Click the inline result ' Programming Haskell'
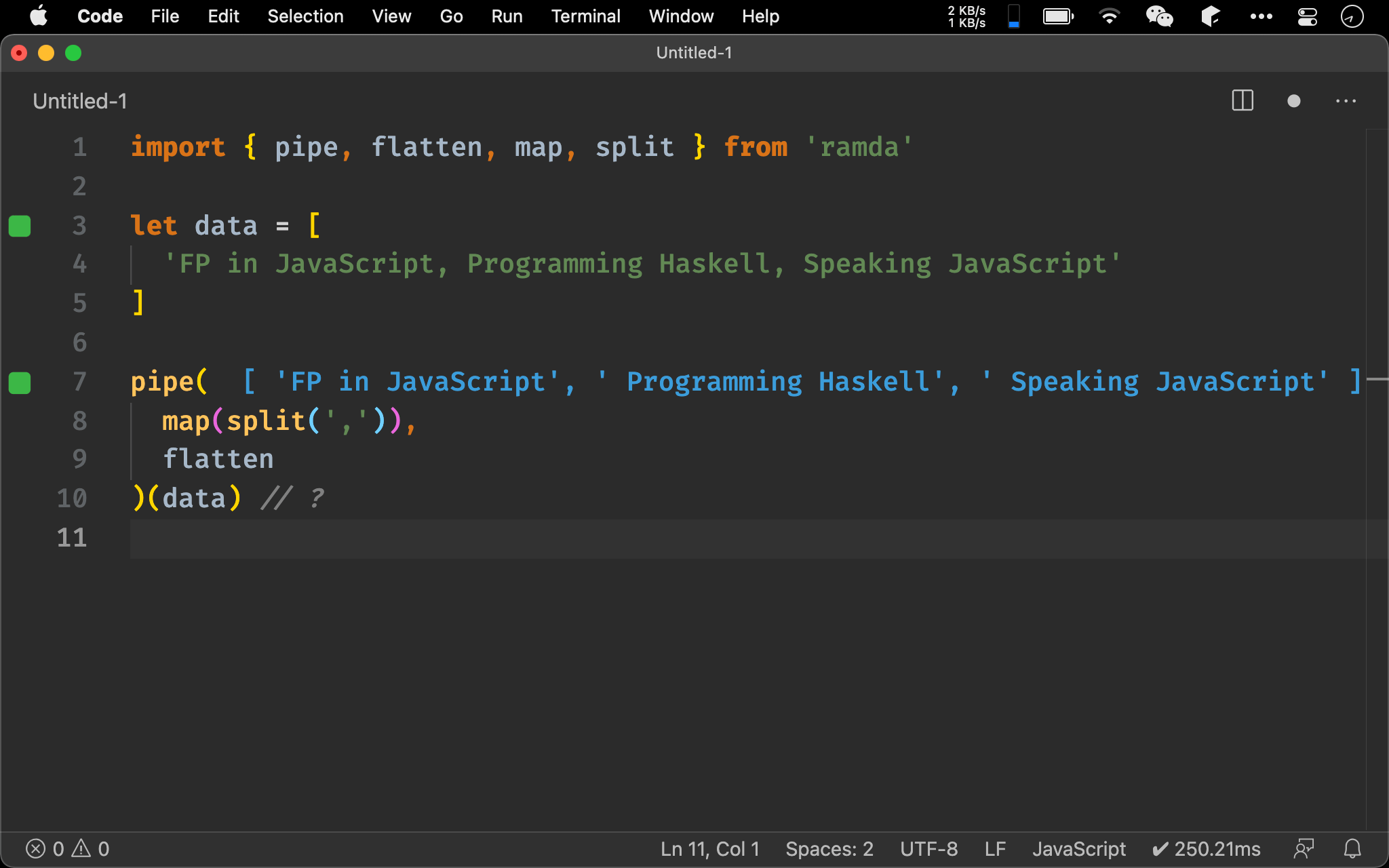Screen dimensions: 1389x868 [x=770, y=382]
